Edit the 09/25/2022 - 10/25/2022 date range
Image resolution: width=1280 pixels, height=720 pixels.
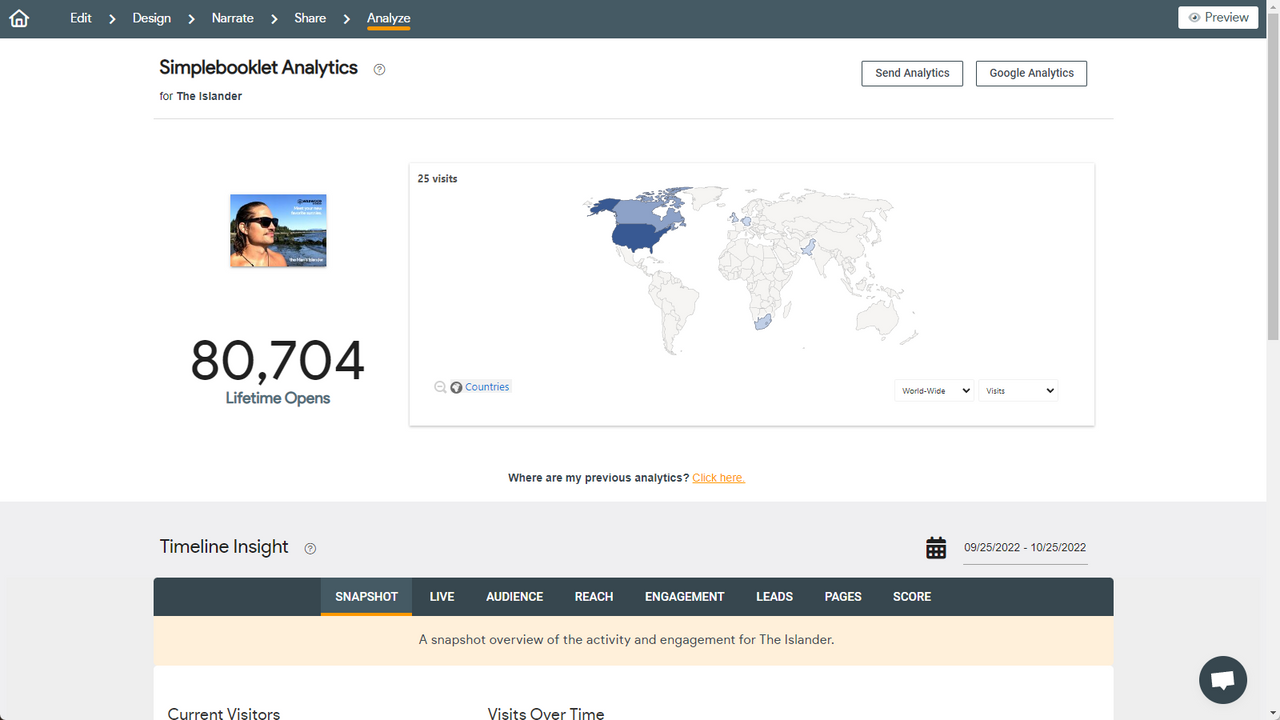tap(1025, 547)
